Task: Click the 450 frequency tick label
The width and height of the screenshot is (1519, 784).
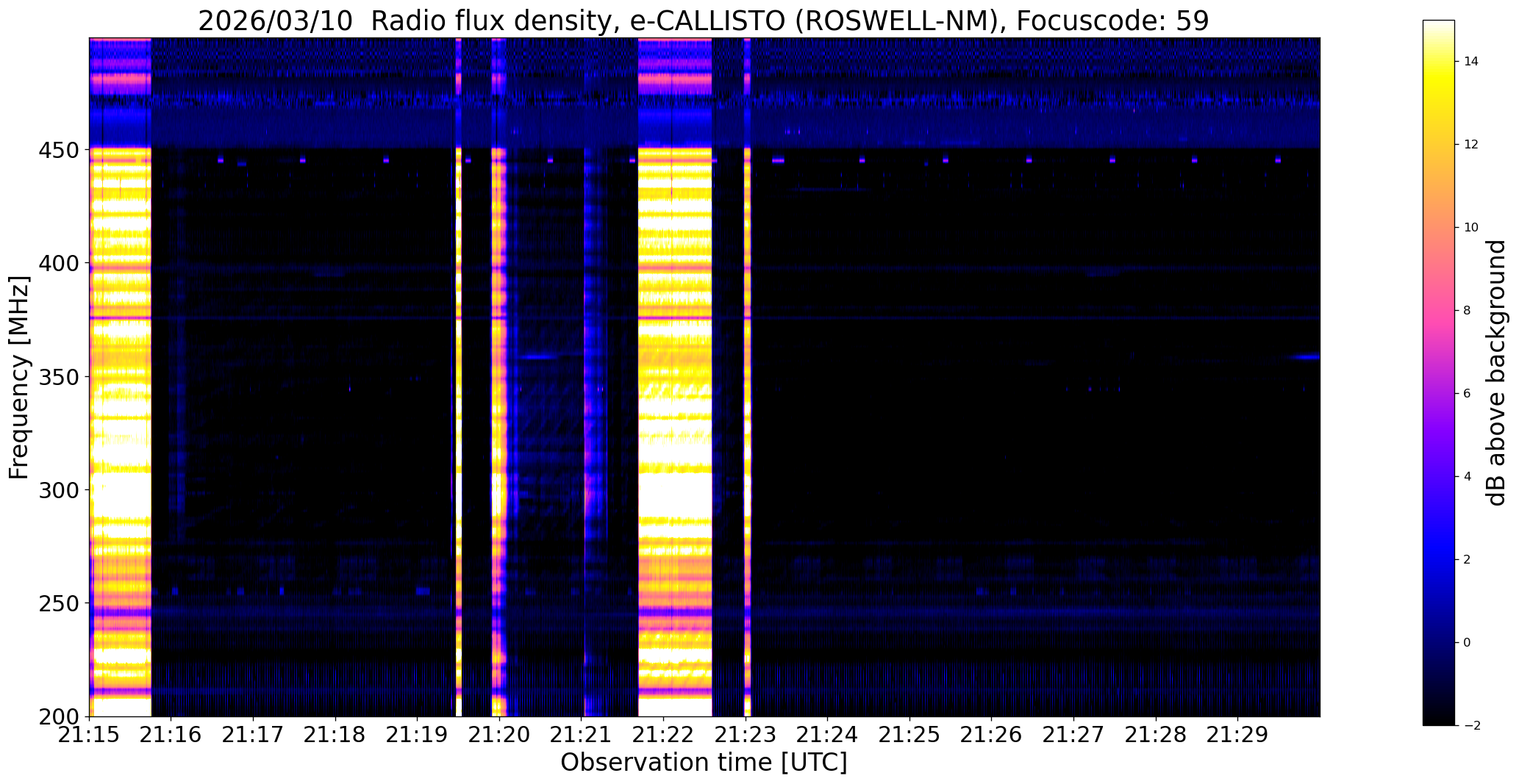Action: [57, 150]
